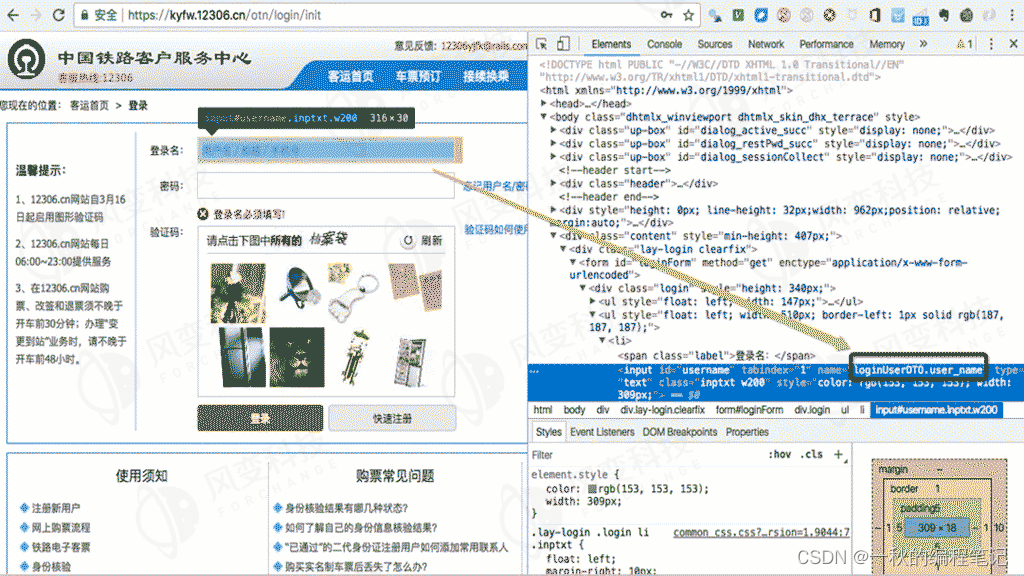Viewport: 1024px width, 576px height.
Task: Expand the div class header node
Action: pyautogui.click(x=553, y=184)
